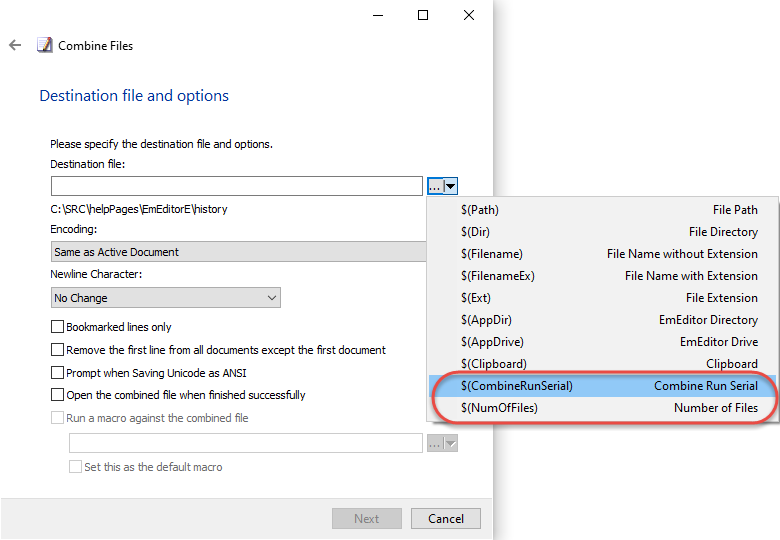780x540 pixels.
Task: Select $(Dir) File Directory entry
Action: click(603, 232)
